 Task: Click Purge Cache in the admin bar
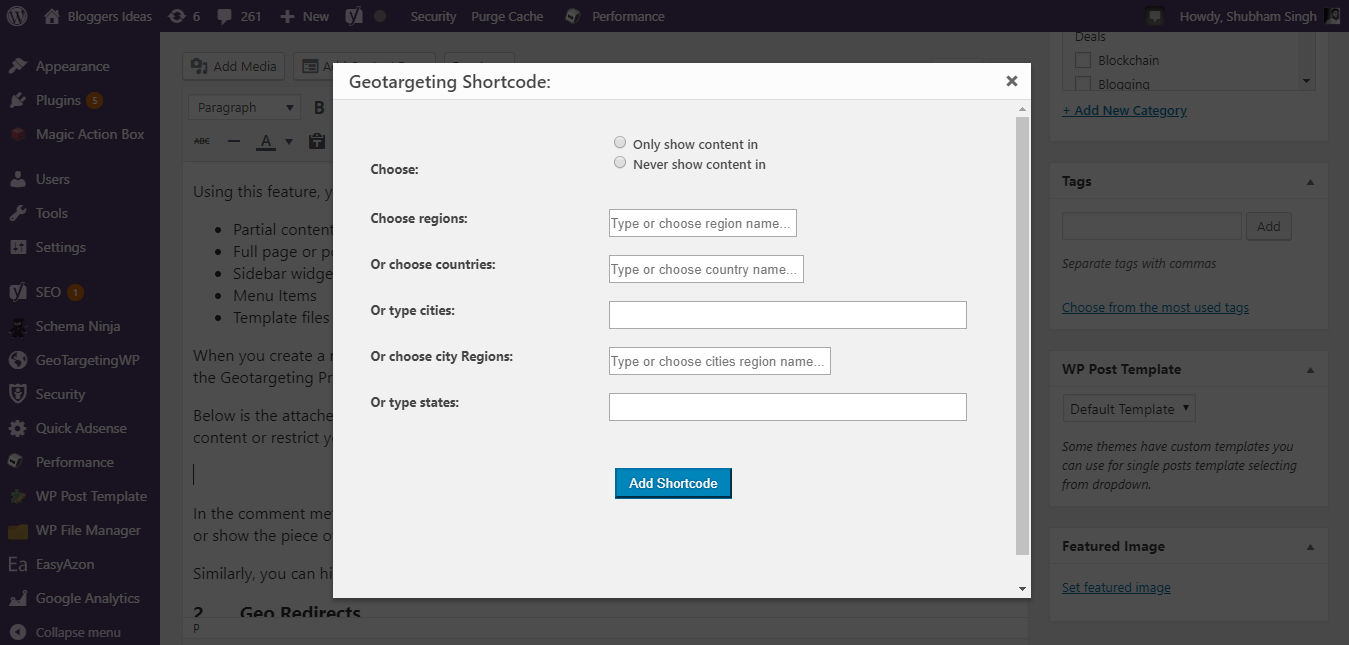(508, 16)
